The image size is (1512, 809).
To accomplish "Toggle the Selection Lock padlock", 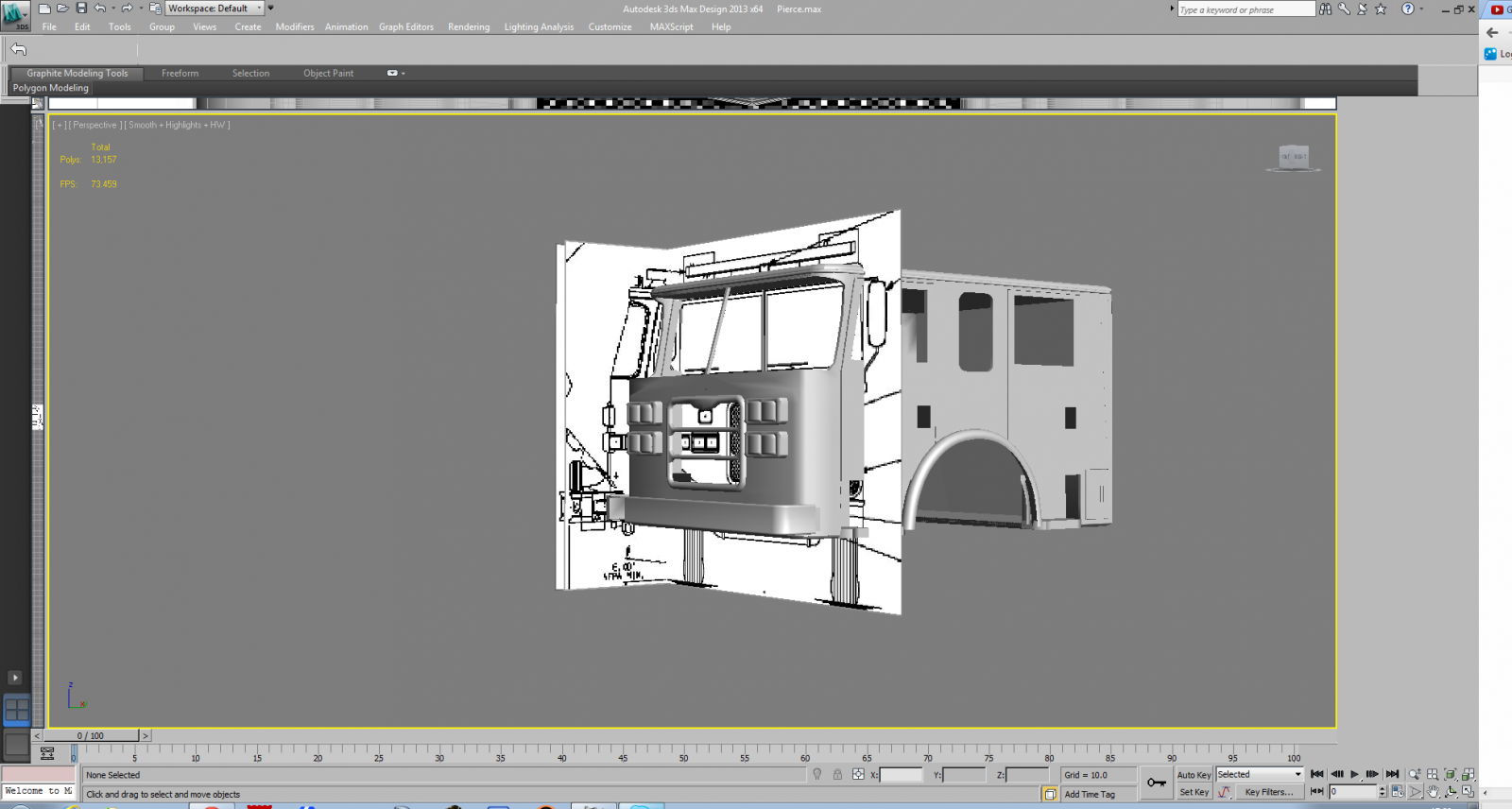I will [837, 774].
